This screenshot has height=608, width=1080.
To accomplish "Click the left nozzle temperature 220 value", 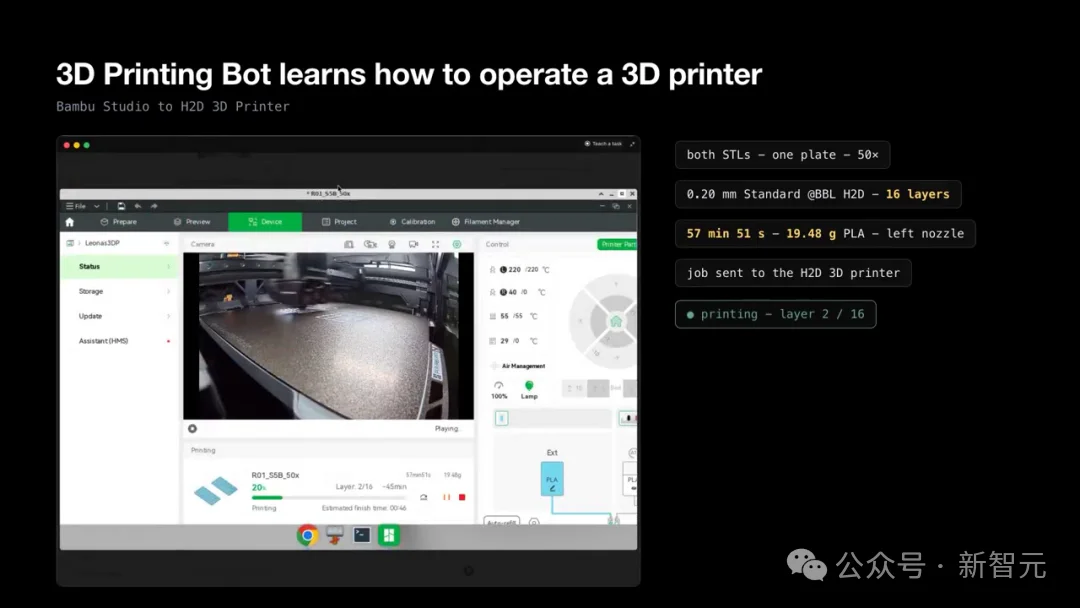I will point(515,270).
